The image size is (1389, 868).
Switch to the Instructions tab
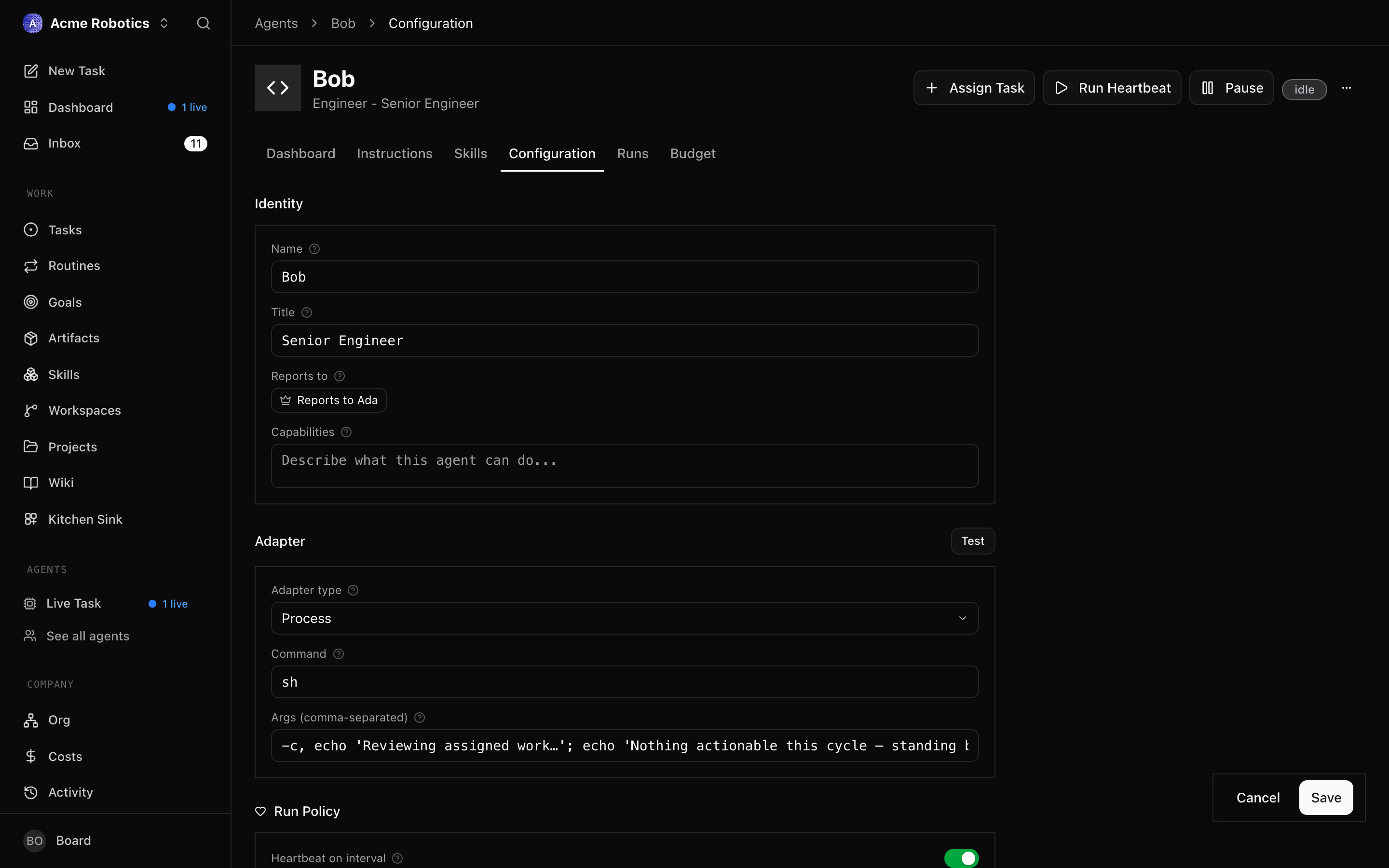(395, 153)
